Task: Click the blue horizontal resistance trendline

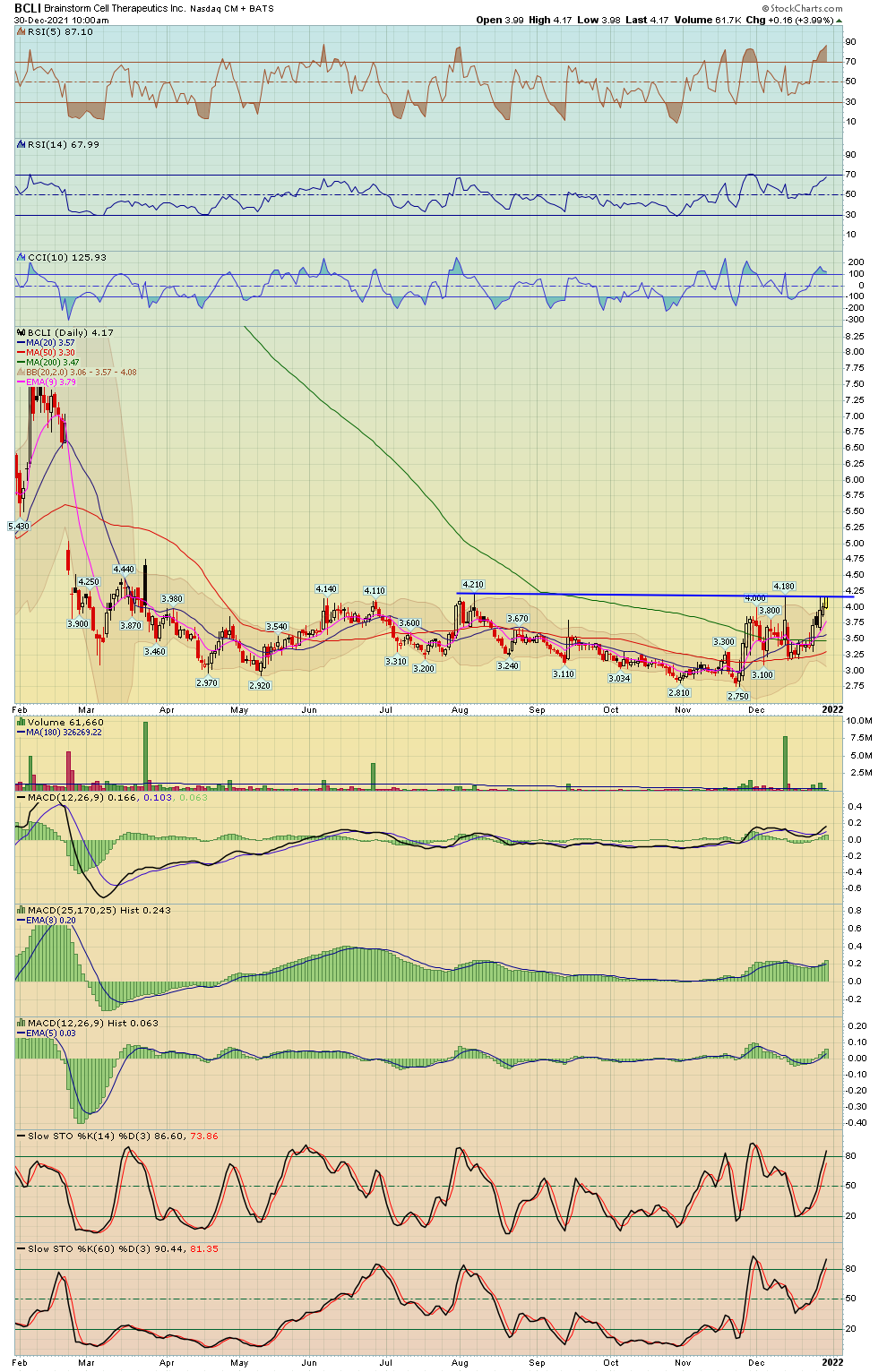Action: click(627, 595)
